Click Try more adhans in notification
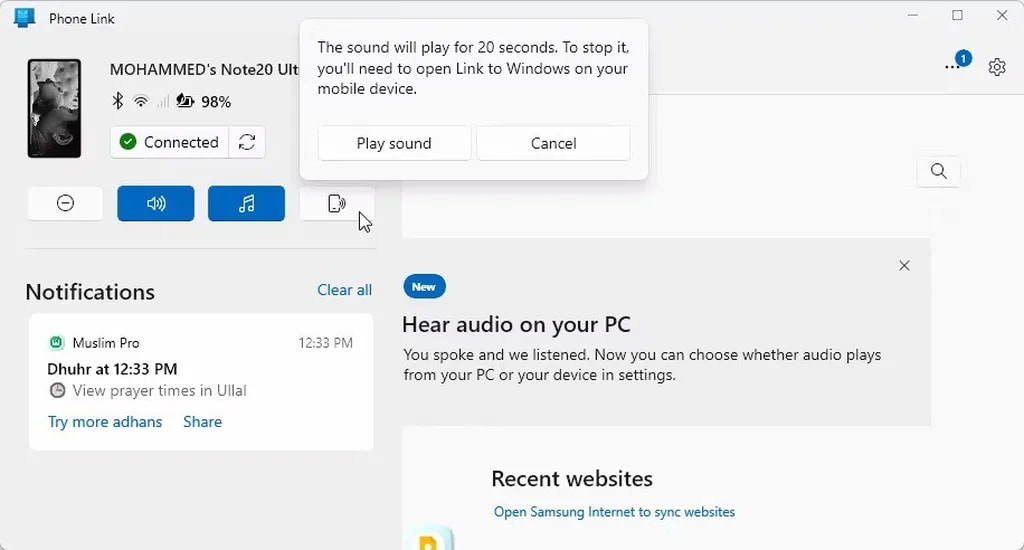The width and height of the screenshot is (1024, 550). click(105, 422)
